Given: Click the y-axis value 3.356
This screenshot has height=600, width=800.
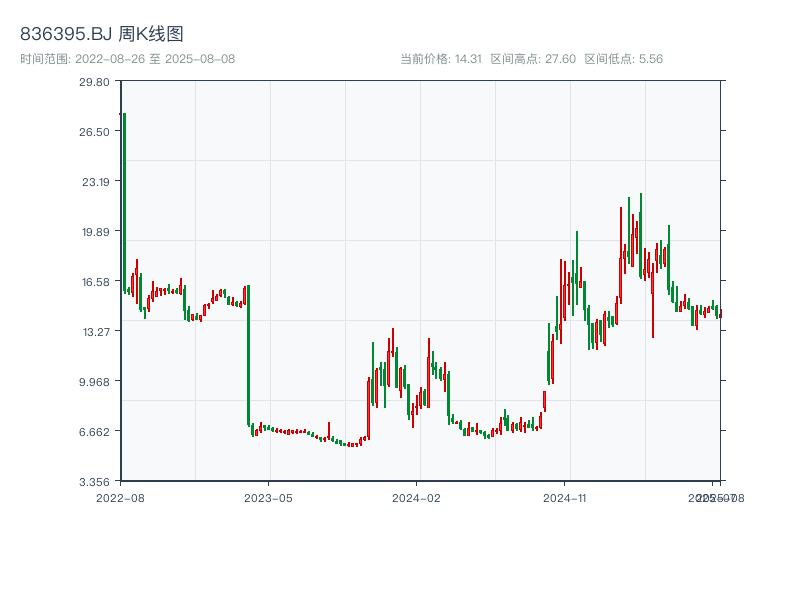Looking at the screenshot, I should pyautogui.click(x=94, y=482).
